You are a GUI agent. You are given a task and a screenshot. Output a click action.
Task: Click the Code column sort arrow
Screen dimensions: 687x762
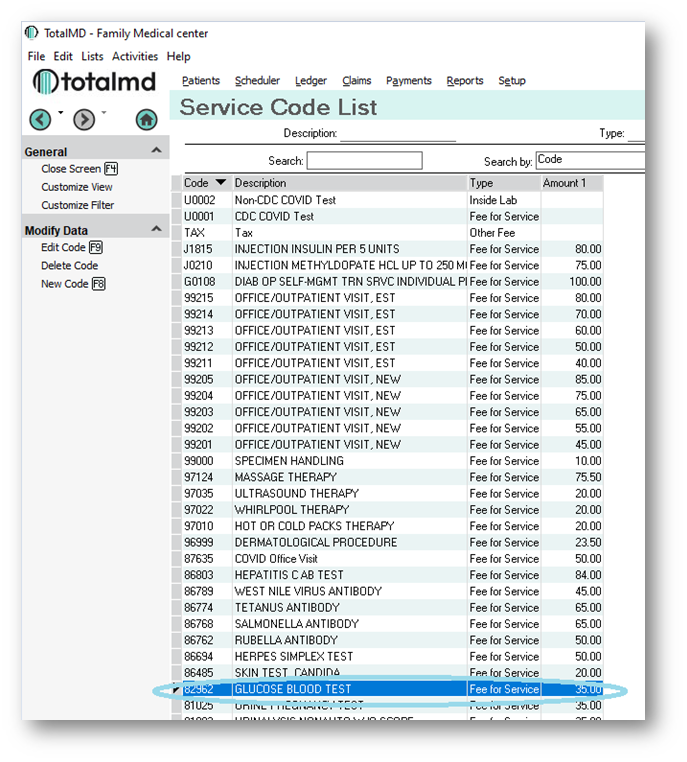(220, 183)
